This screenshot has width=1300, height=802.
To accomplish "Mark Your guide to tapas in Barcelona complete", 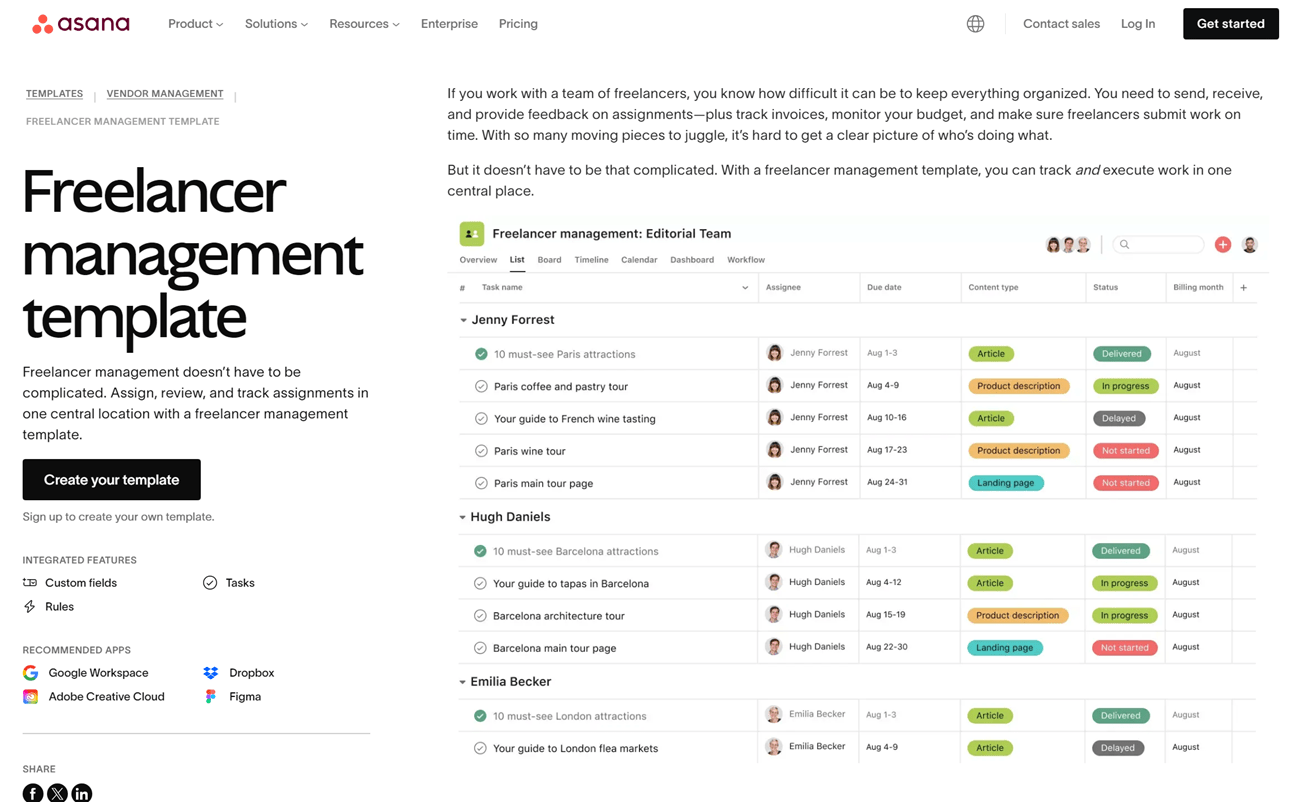I will point(480,583).
